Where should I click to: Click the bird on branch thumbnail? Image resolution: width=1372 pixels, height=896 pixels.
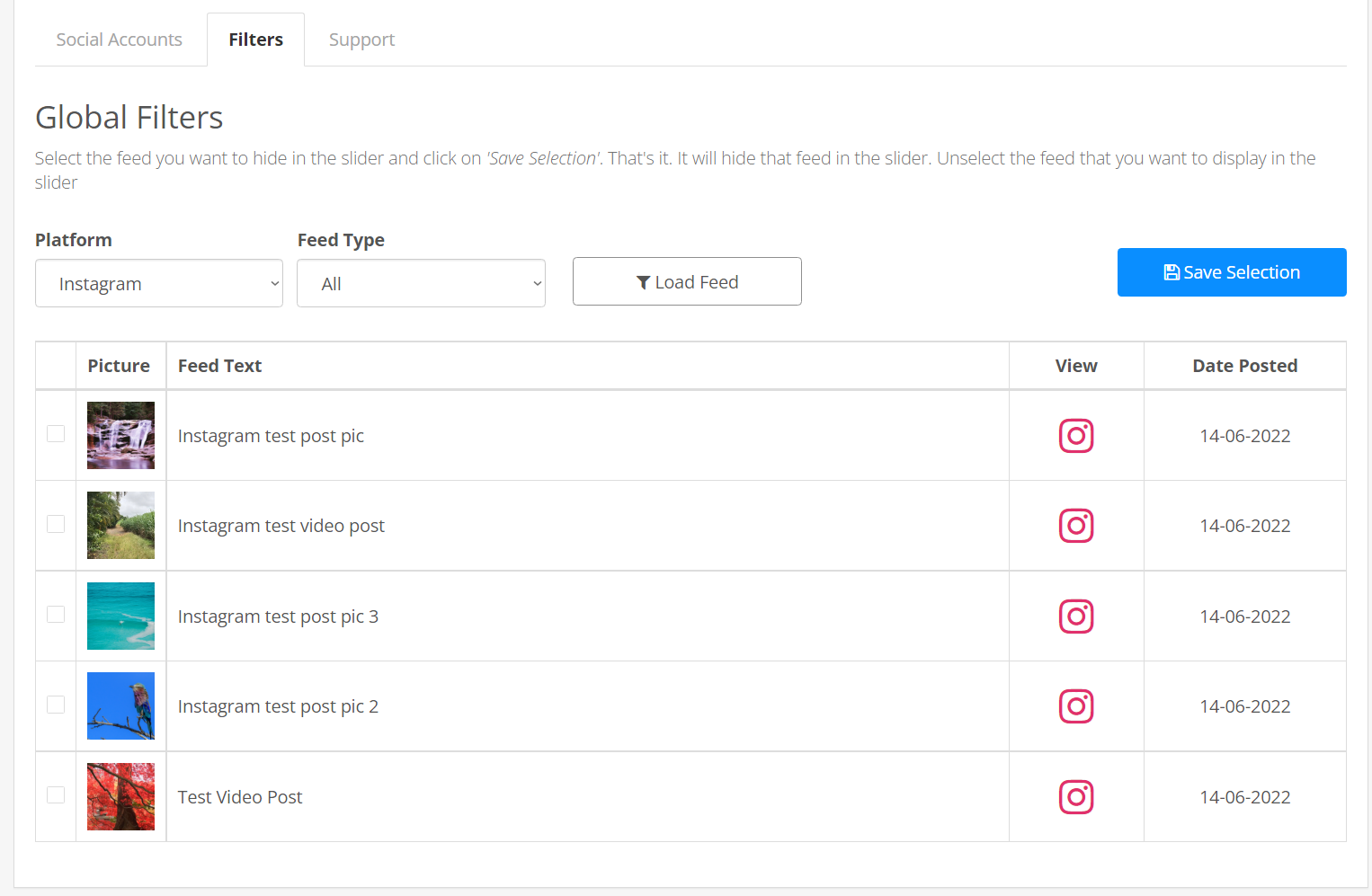[120, 706]
